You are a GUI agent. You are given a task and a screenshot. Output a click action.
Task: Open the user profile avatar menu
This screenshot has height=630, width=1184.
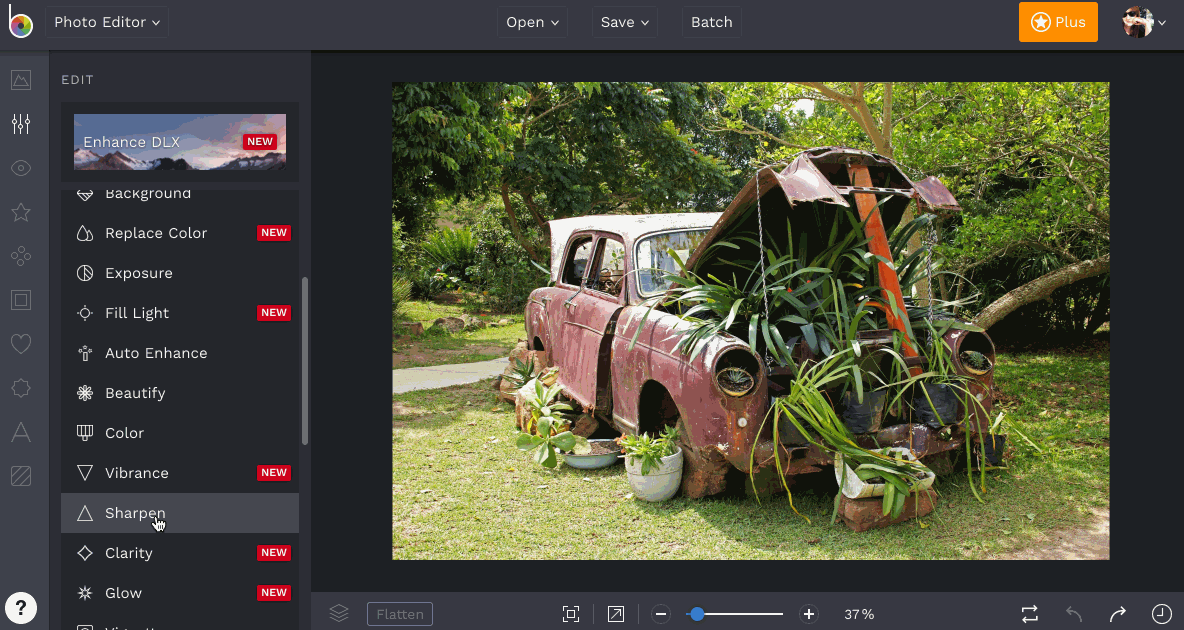pos(1144,22)
